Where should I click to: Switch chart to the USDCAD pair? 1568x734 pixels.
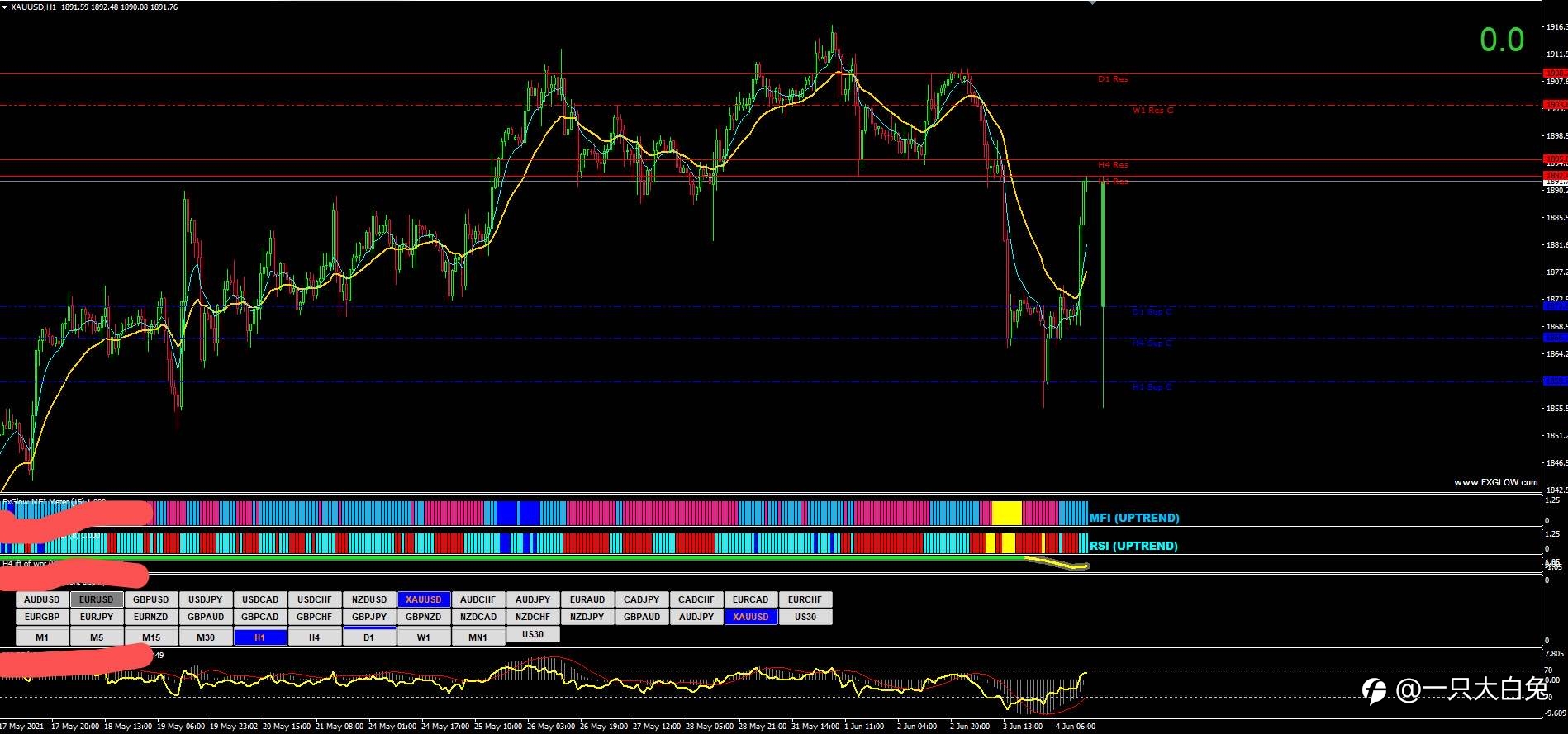260,599
